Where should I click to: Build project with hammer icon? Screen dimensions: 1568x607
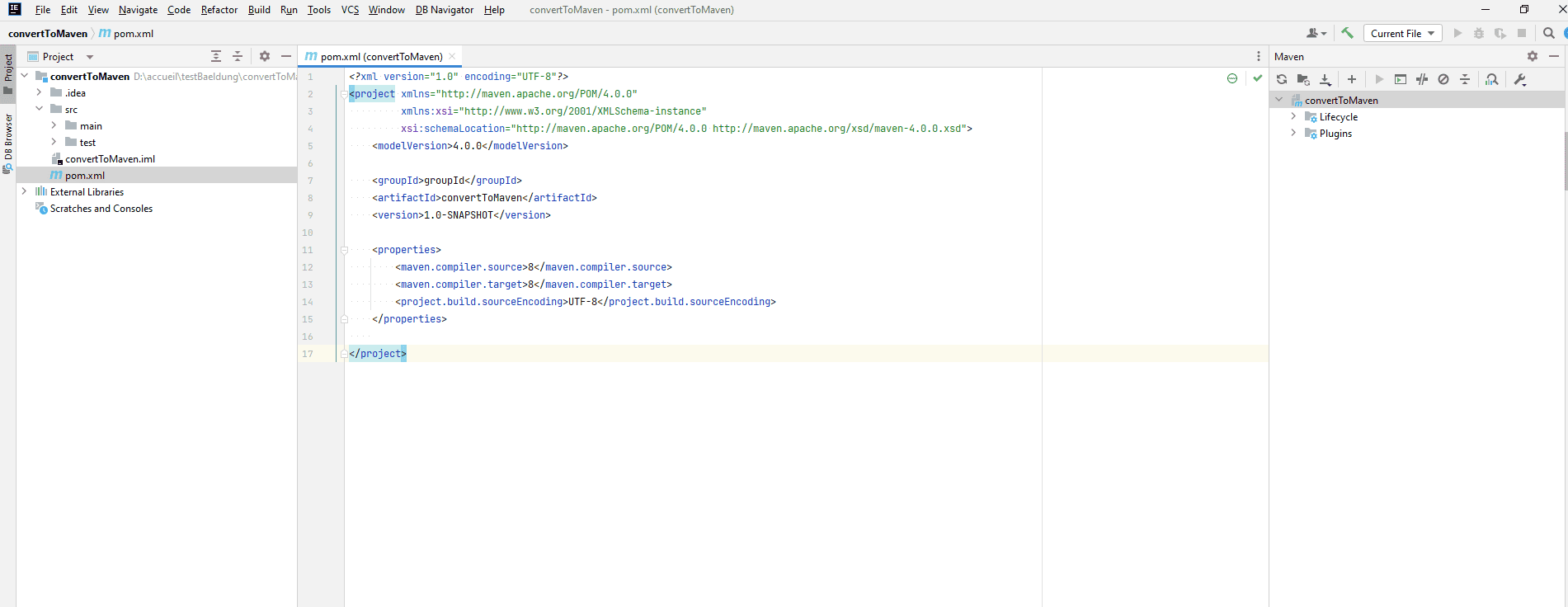coord(1347,33)
